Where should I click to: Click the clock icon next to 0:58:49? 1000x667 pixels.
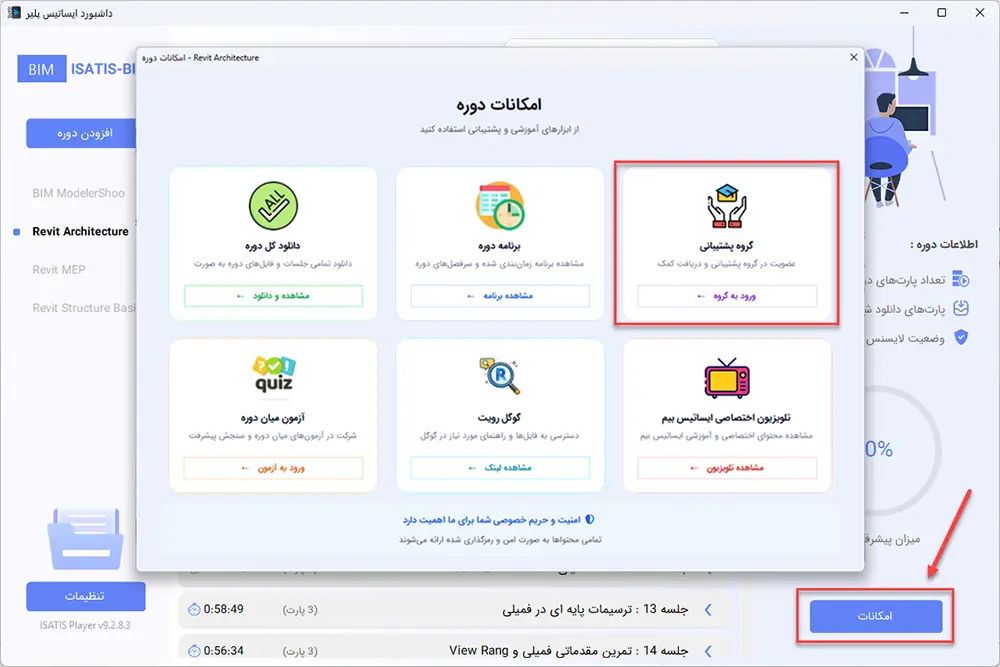[x=194, y=610]
